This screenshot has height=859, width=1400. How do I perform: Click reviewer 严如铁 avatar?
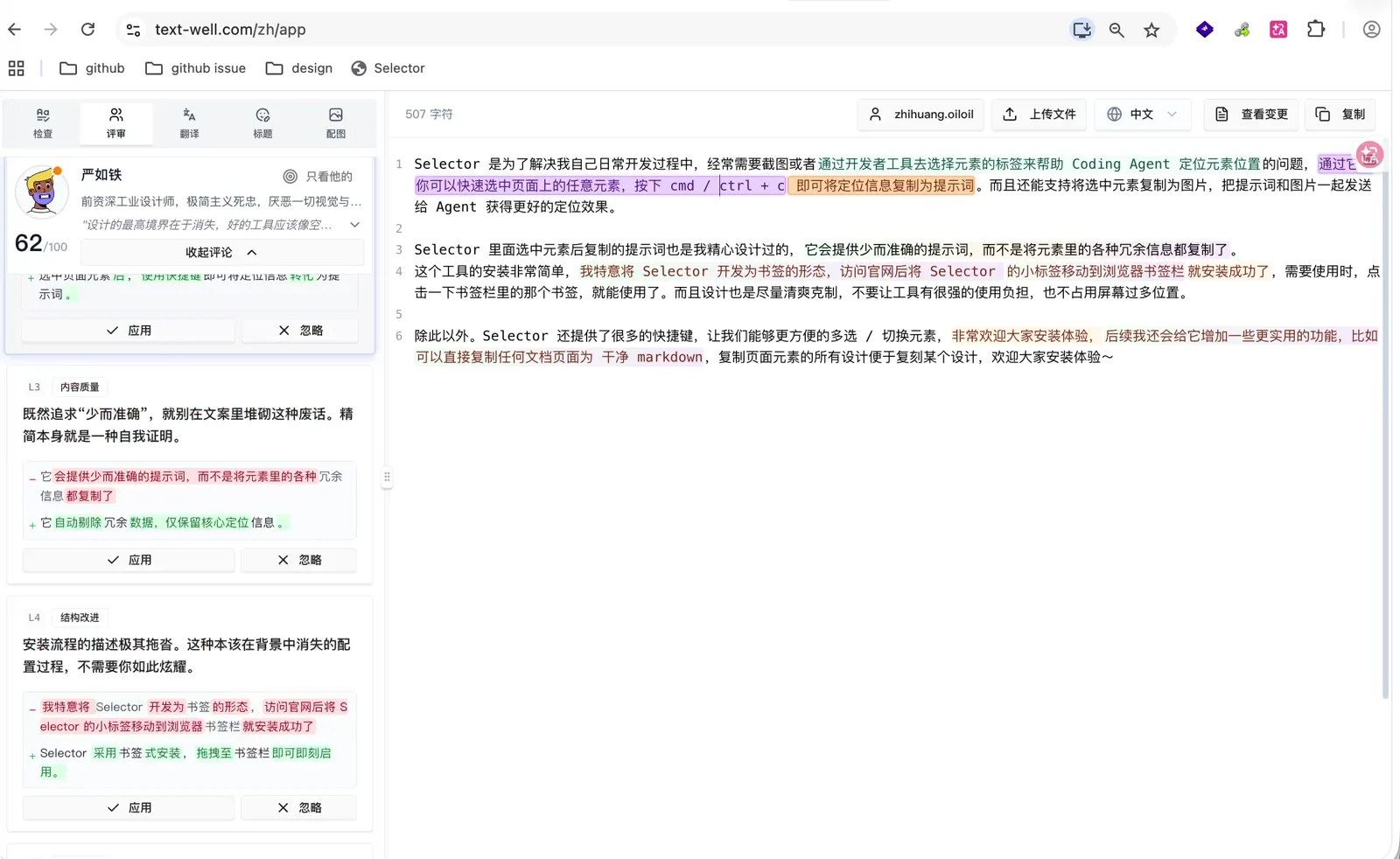pos(41,191)
